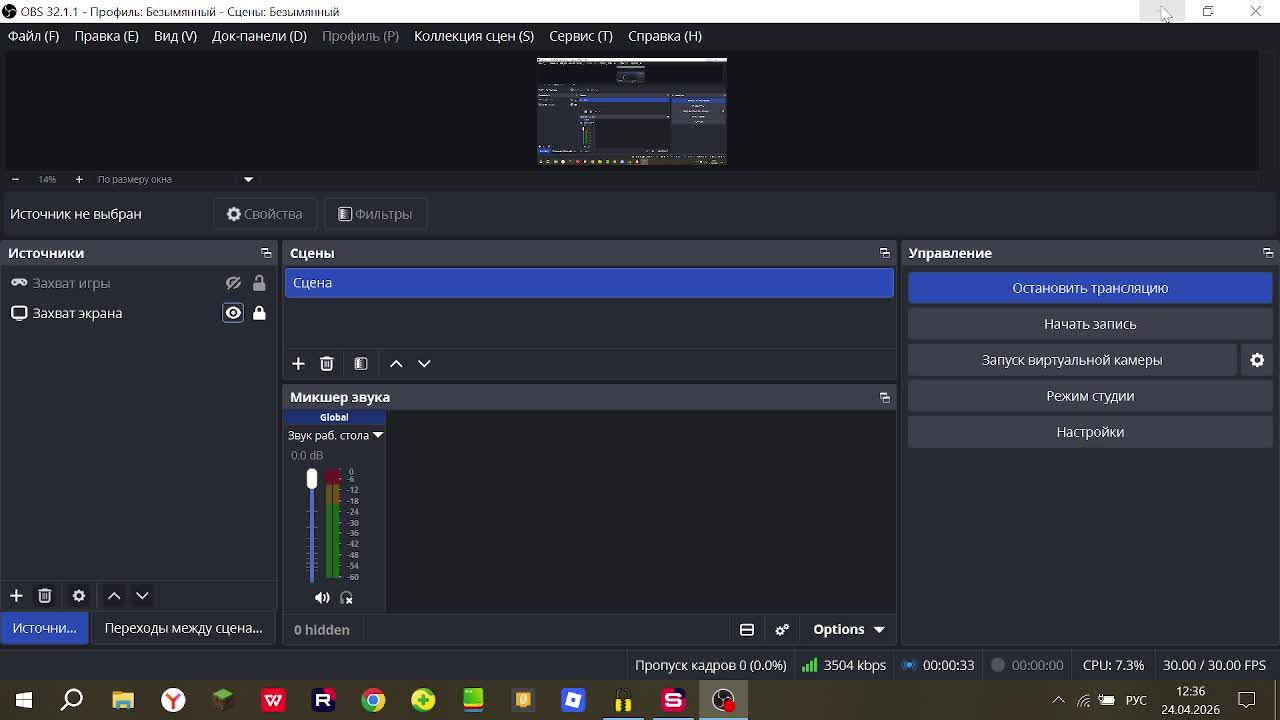The height and width of the screenshot is (720, 1280).
Task: Add a new scene with plus icon
Action: pos(298,363)
